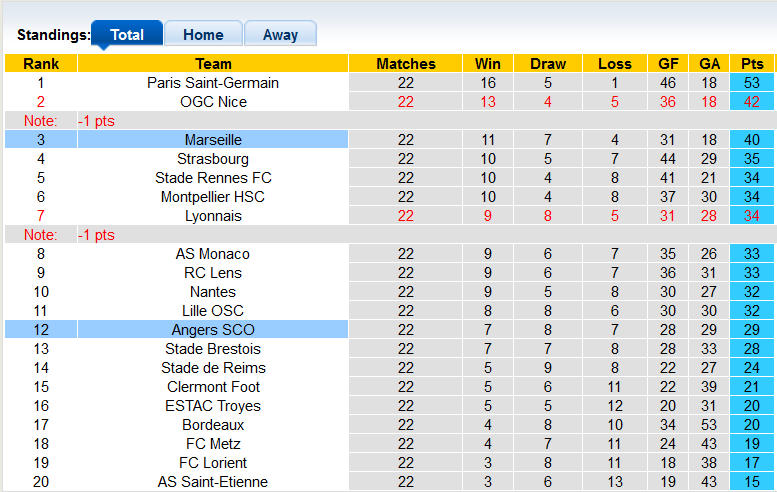Select AS Monaco in the table
Image resolution: width=777 pixels, height=492 pixels.
213,254
